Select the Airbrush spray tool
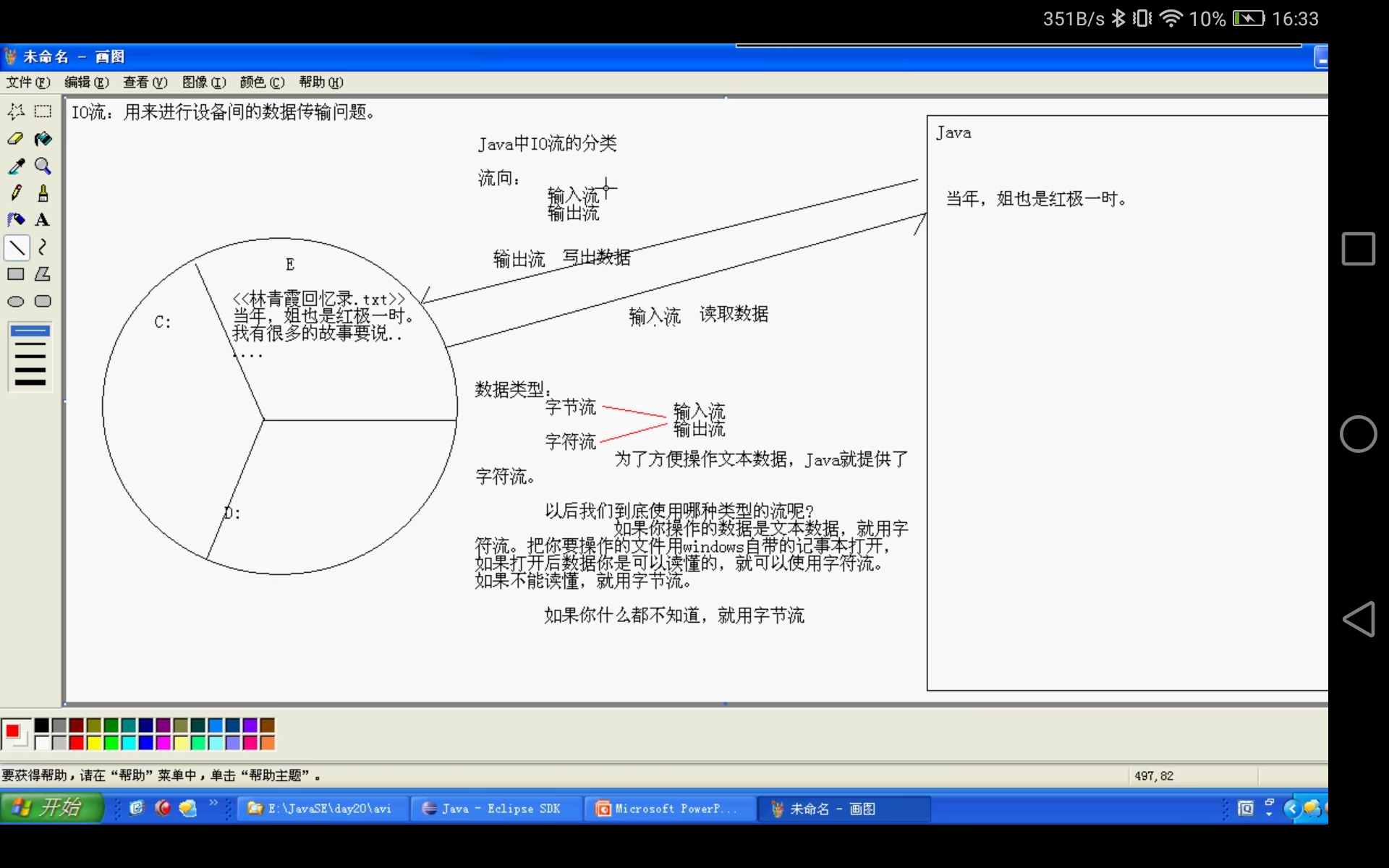Image resolution: width=1389 pixels, height=868 pixels. click(x=16, y=220)
